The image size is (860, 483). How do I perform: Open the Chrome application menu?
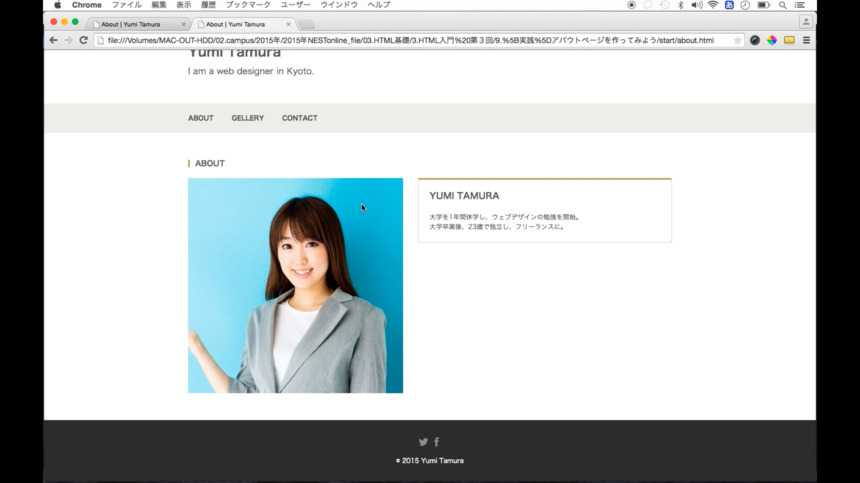click(87, 5)
